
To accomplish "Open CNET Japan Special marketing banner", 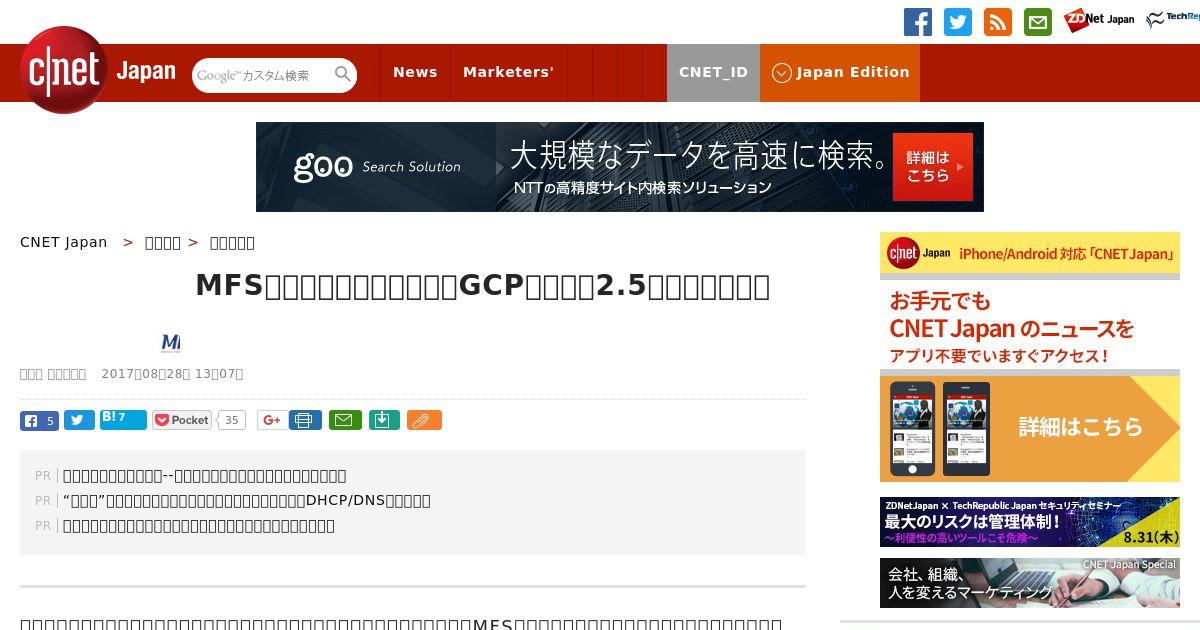I will pyautogui.click(x=1030, y=583).
